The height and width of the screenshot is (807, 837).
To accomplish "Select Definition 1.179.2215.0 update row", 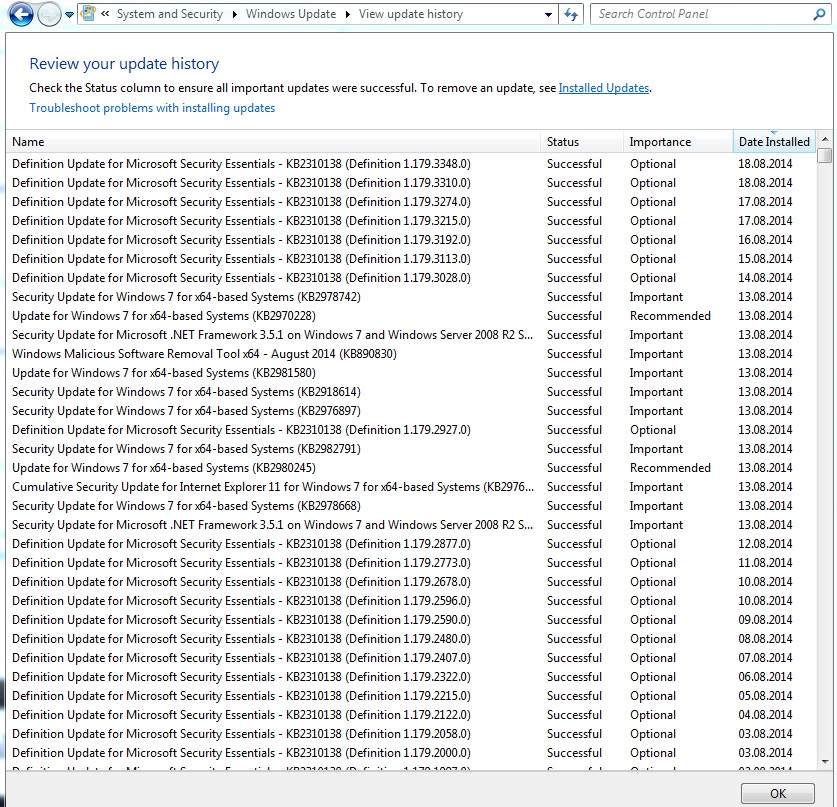I will [x=411, y=696].
